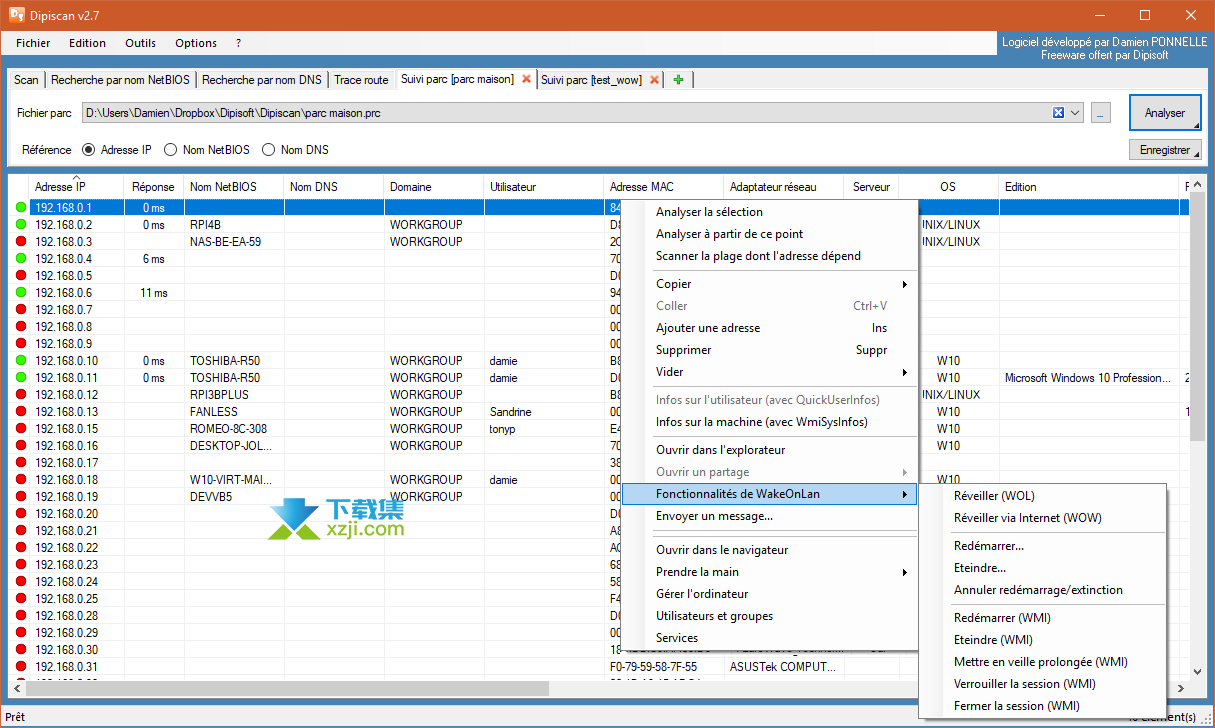Open the ? help menu

[x=238, y=43]
